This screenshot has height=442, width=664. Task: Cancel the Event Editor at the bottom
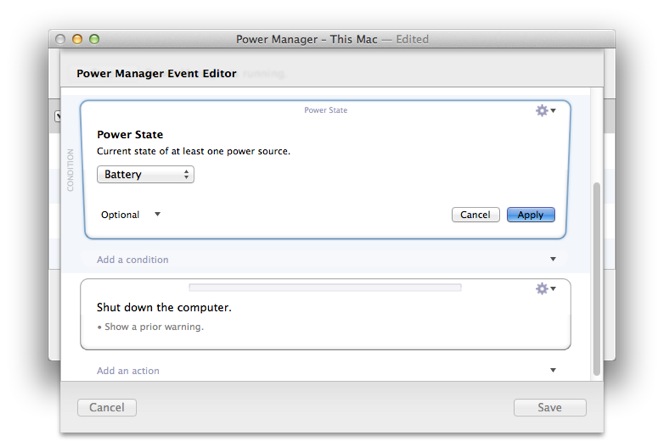[x=107, y=407]
